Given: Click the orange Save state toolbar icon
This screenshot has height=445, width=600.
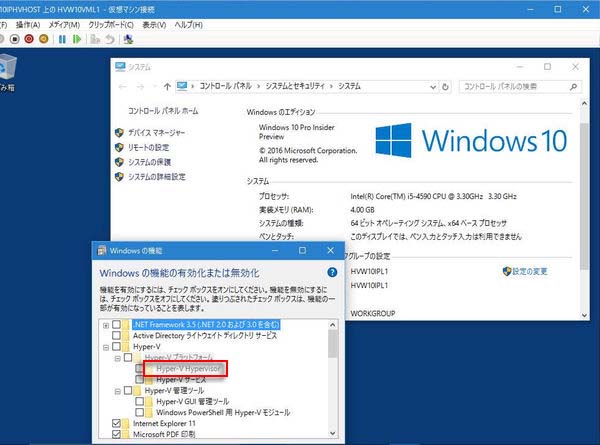Looking at the screenshot, I should pyautogui.click(x=44, y=39).
